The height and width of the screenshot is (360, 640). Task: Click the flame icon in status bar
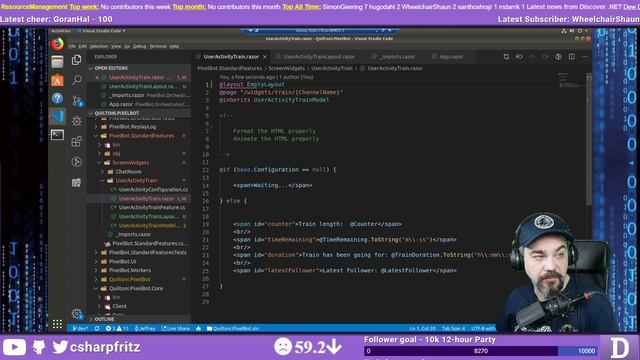(198, 328)
